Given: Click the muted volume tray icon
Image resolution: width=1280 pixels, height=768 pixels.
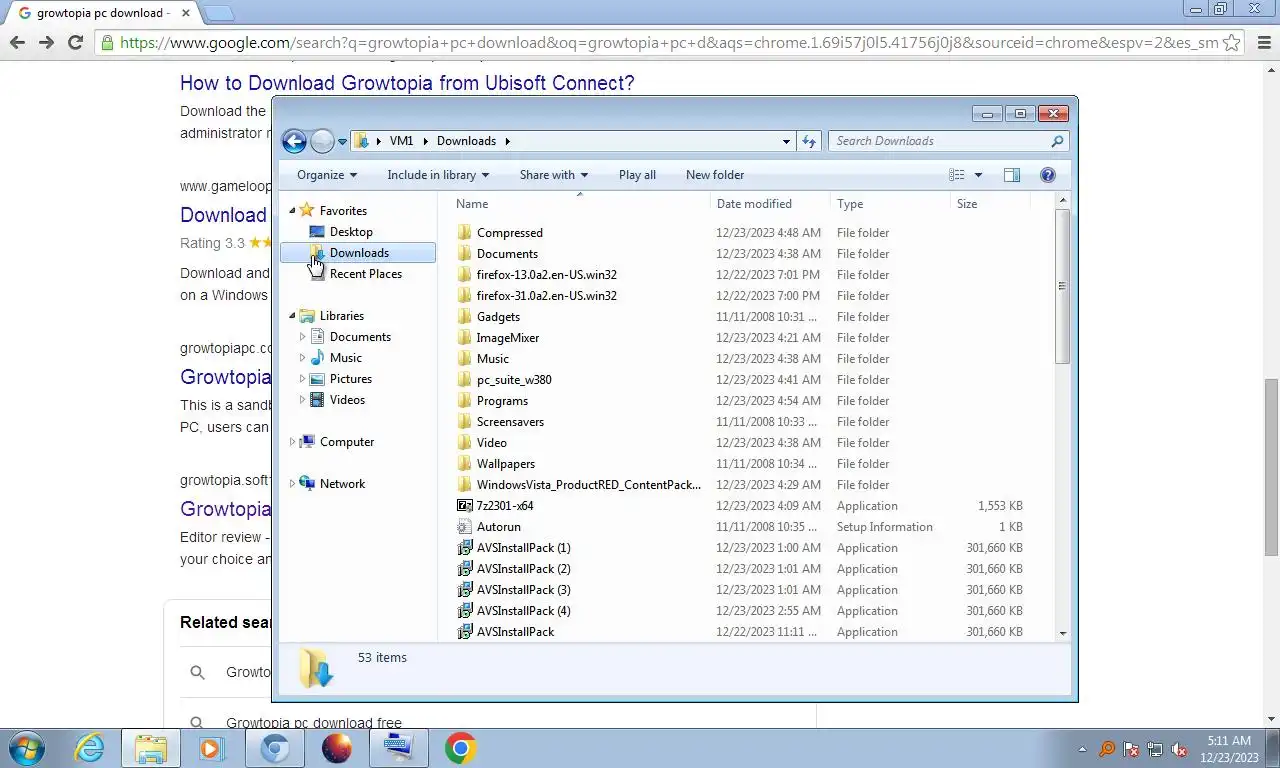Looking at the screenshot, I should pos(1179,749).
